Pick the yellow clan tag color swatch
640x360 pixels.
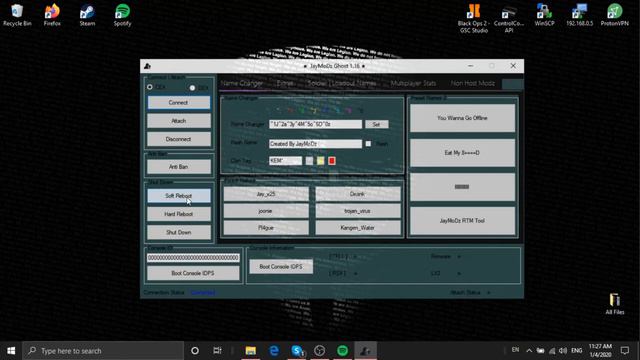pyautogui.click(x=321, y=161)
